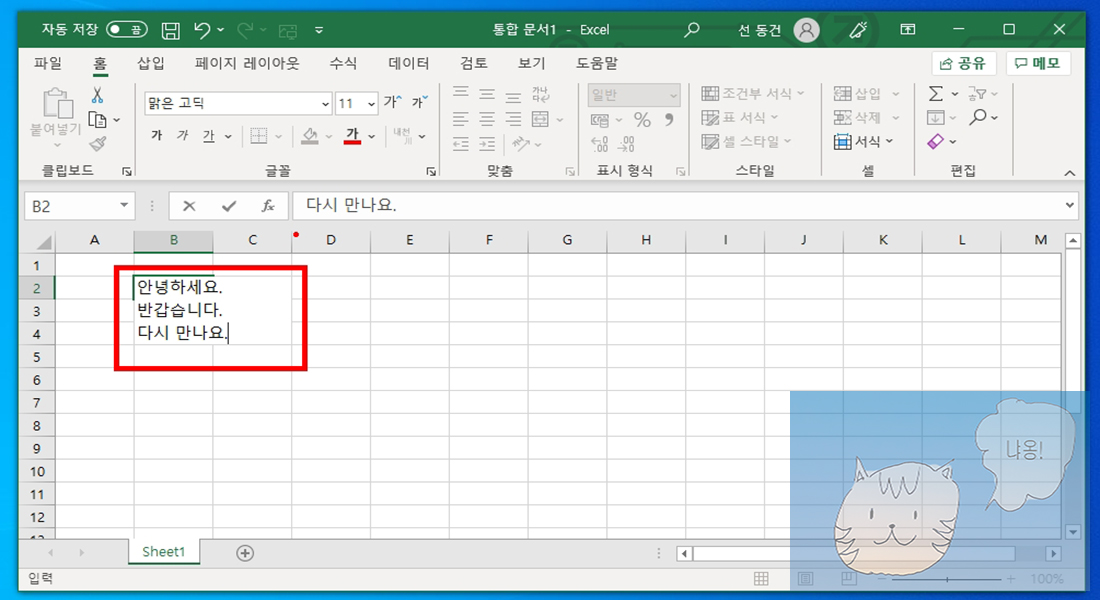Click the 메모 comments button
This screenshot has height=600, width=1100.
[1038, 63]
